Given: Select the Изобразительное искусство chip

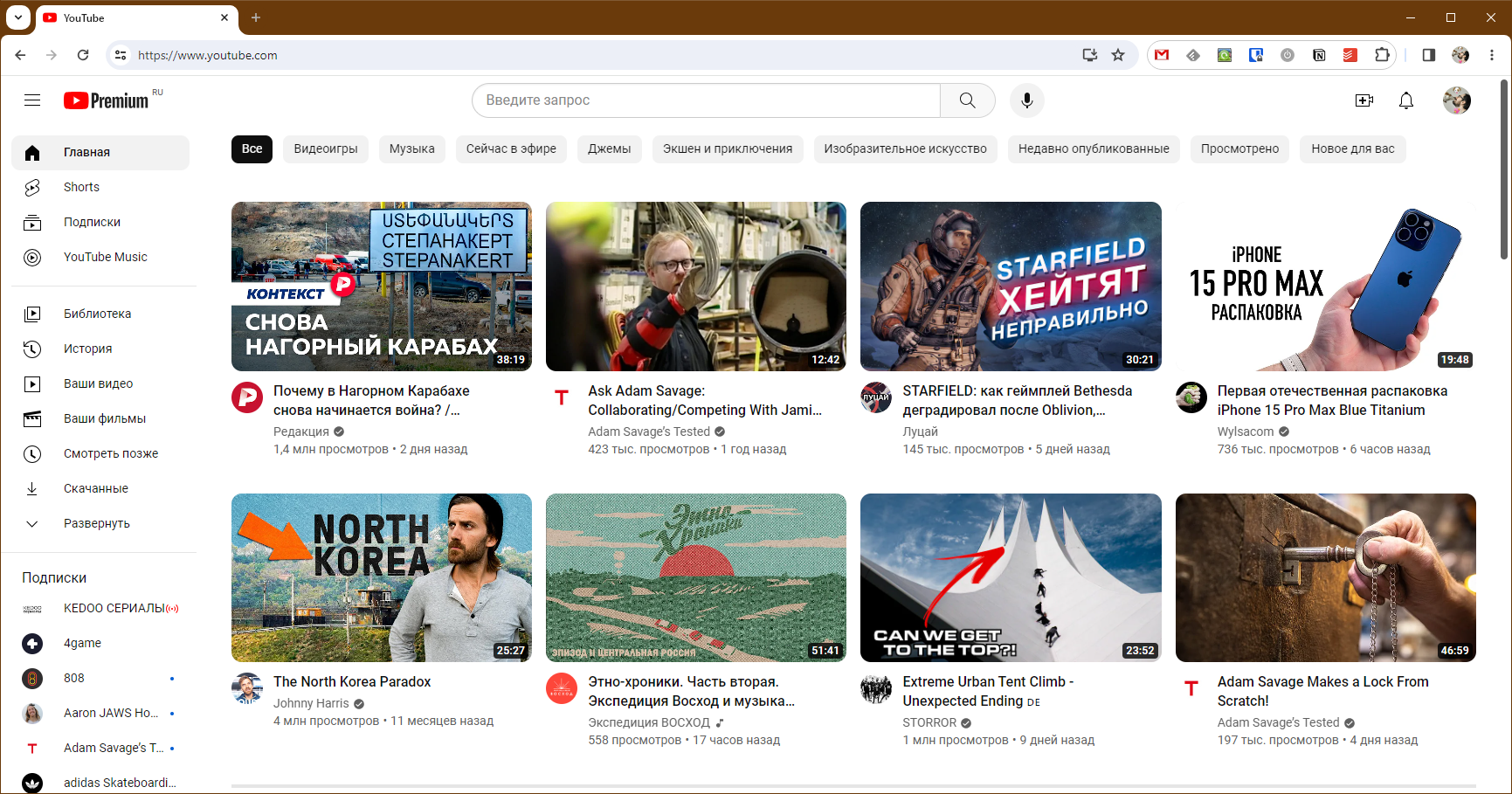Looking at the screenshot, I should (905, 149).
